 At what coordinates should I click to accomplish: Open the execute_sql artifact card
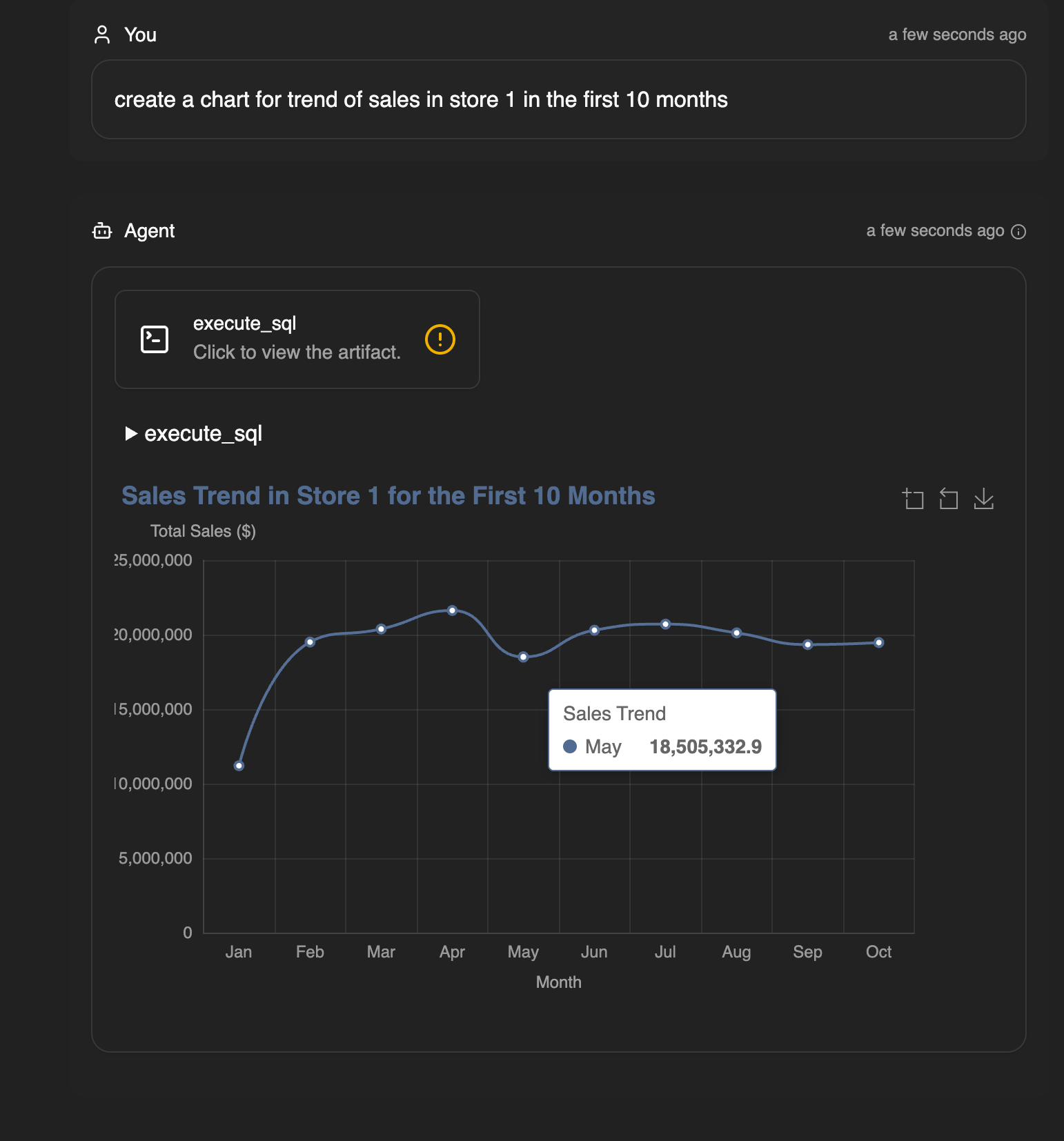point(297,339)
